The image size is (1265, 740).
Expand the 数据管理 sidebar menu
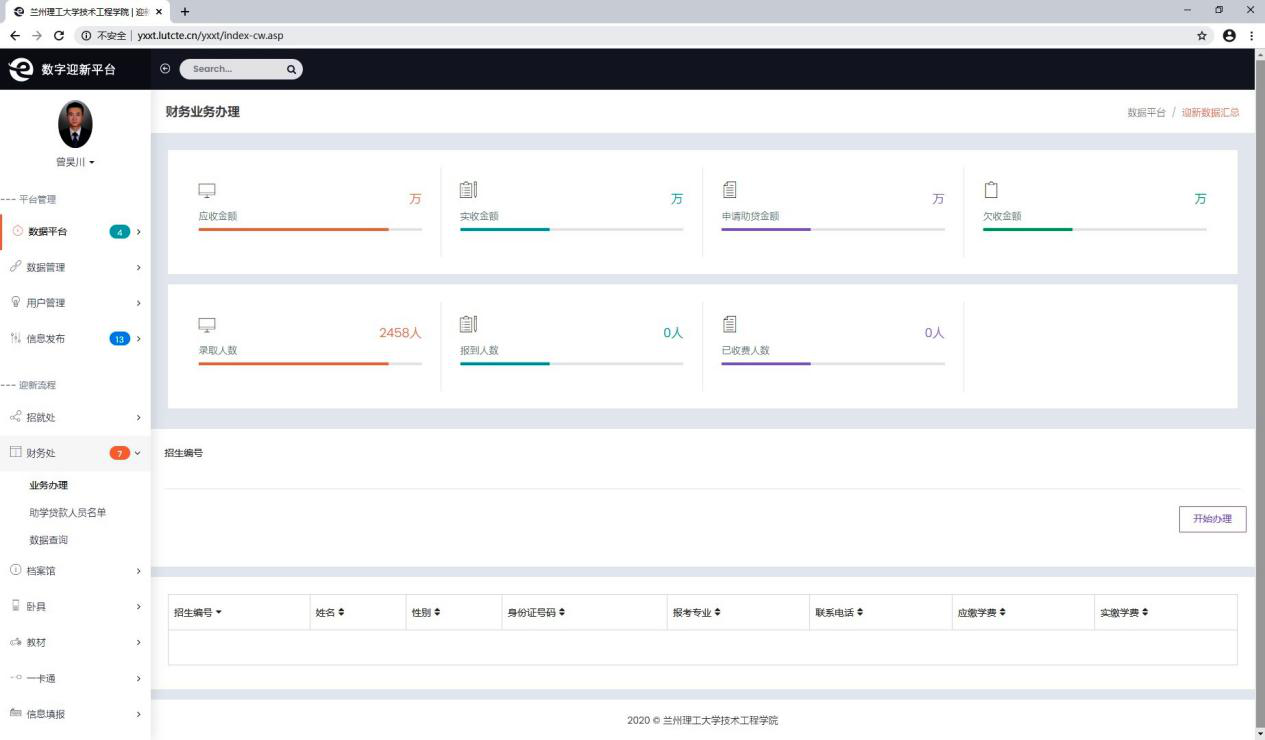pos(75,267)
